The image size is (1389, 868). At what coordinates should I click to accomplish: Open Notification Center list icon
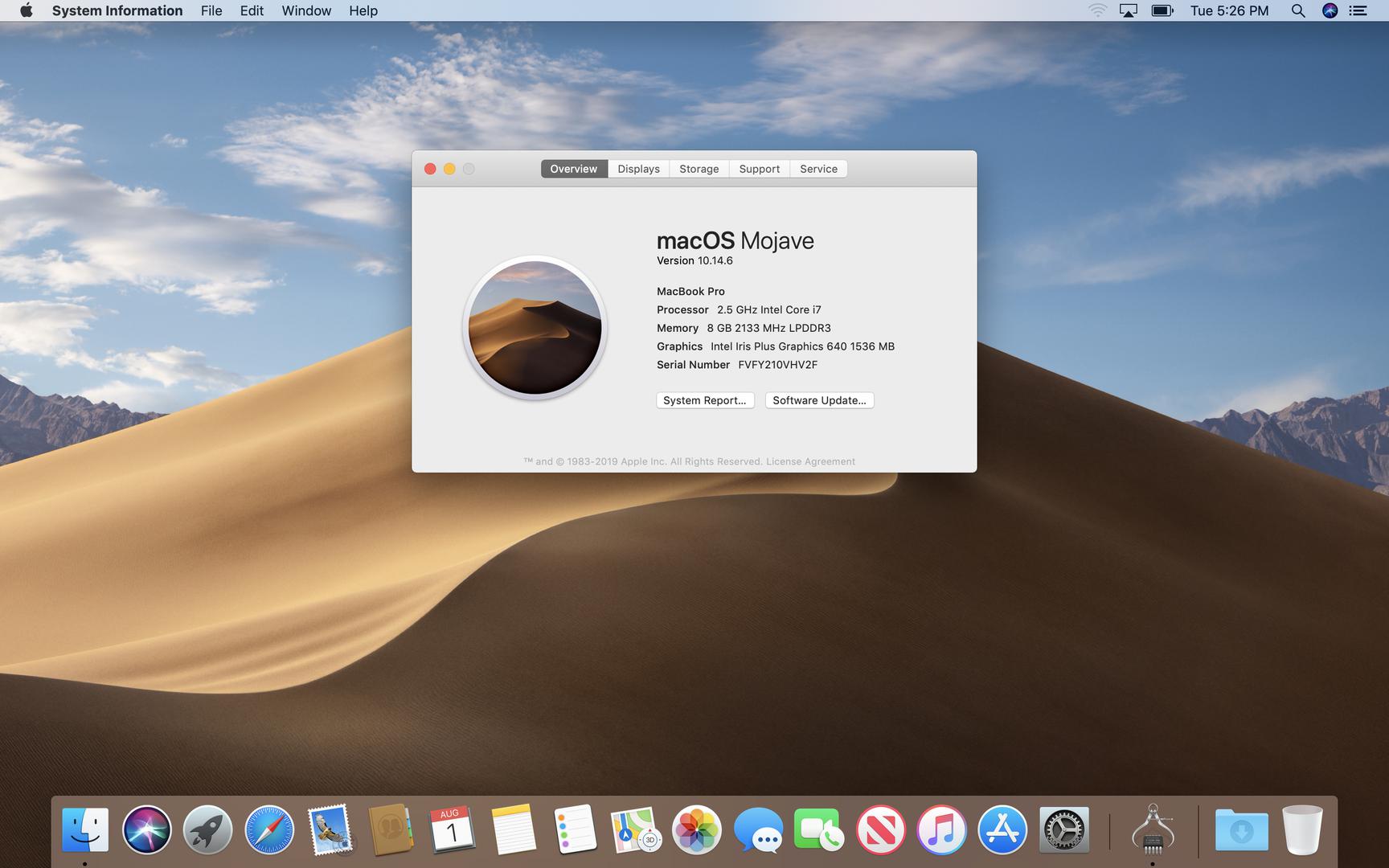click(1358, 10)
